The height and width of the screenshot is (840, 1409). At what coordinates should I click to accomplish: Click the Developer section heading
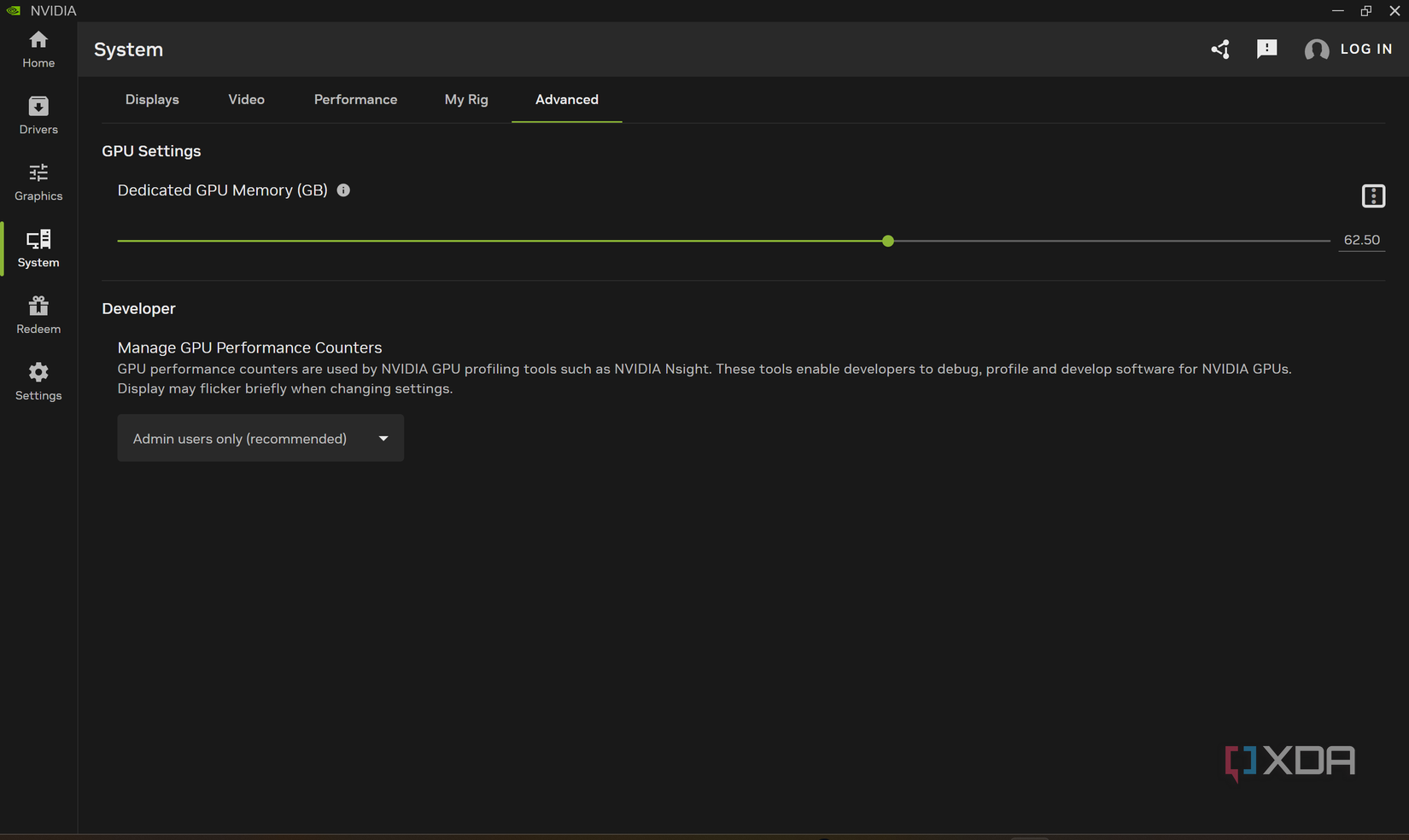click(x=138, y=309)
